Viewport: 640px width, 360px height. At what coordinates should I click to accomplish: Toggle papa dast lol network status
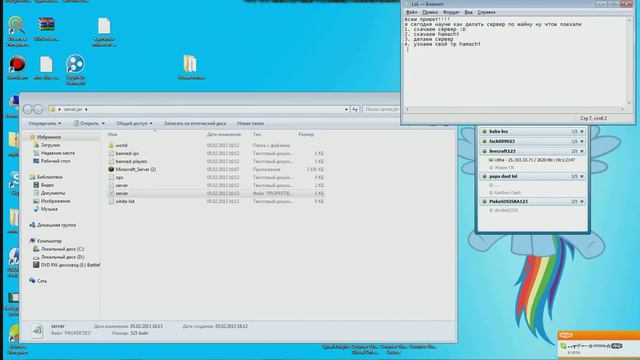pos(484,176)
